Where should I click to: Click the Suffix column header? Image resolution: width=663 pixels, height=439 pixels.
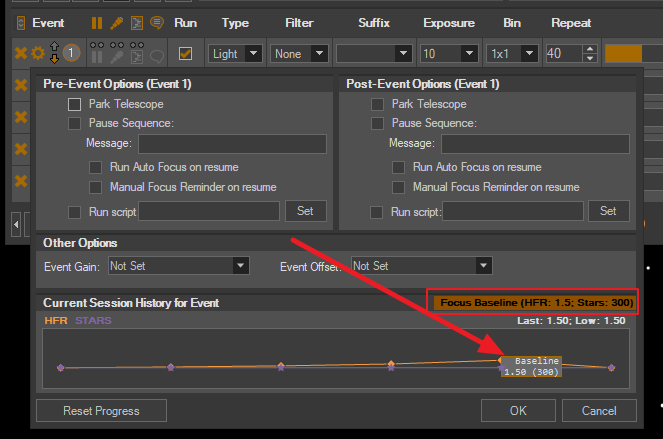point(374,23)
